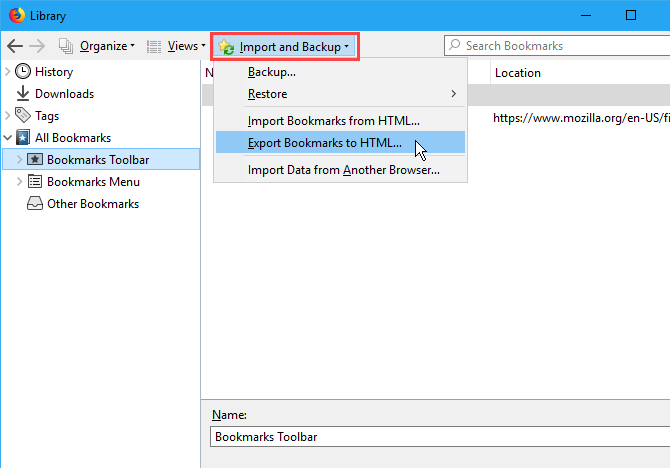Go back with the left arrow button

[x=15, y=46]
